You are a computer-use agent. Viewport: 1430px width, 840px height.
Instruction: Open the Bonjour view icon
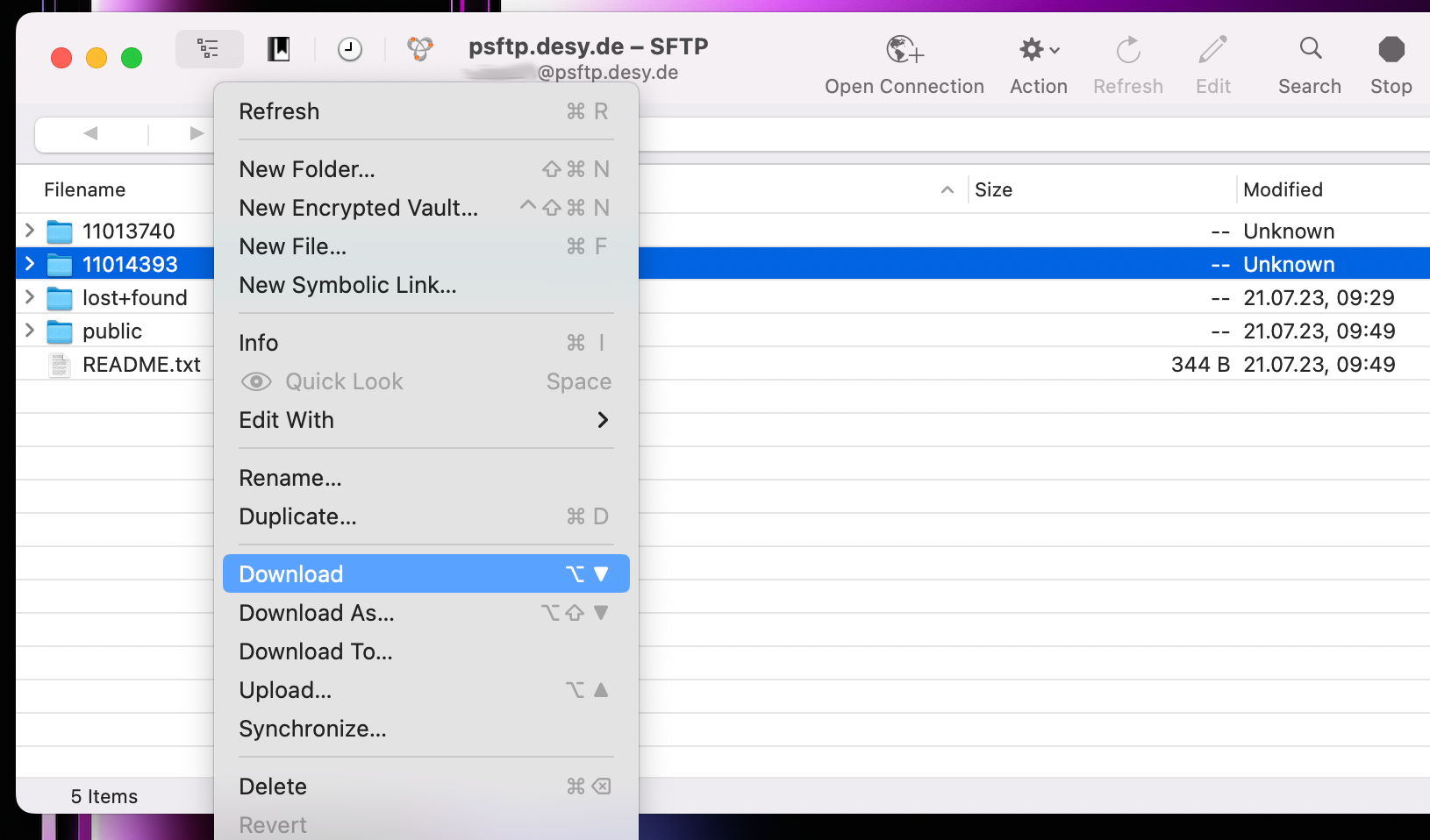coord(420,49)
